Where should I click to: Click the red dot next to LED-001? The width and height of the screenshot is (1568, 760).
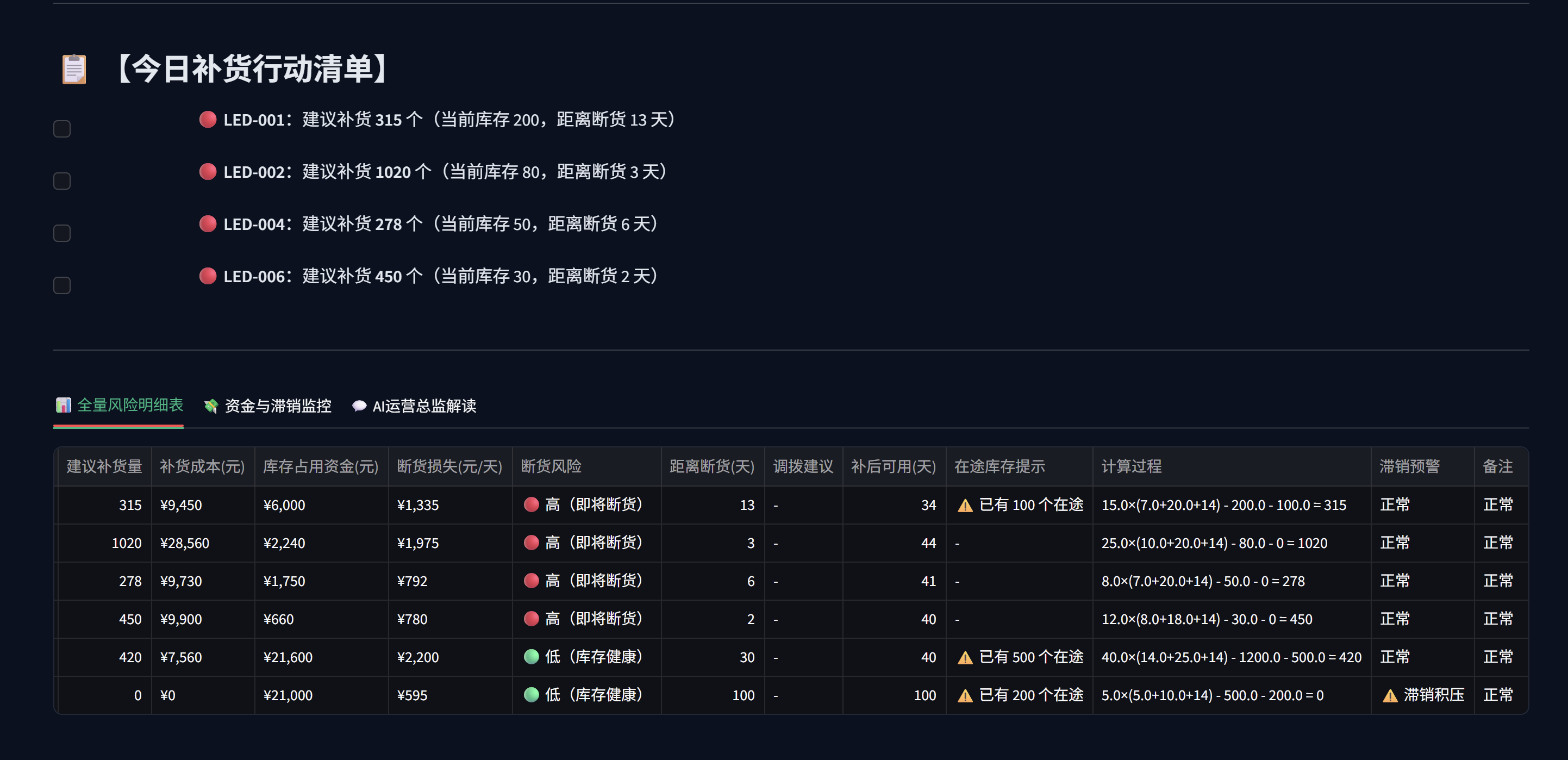[x=208, y=120]
